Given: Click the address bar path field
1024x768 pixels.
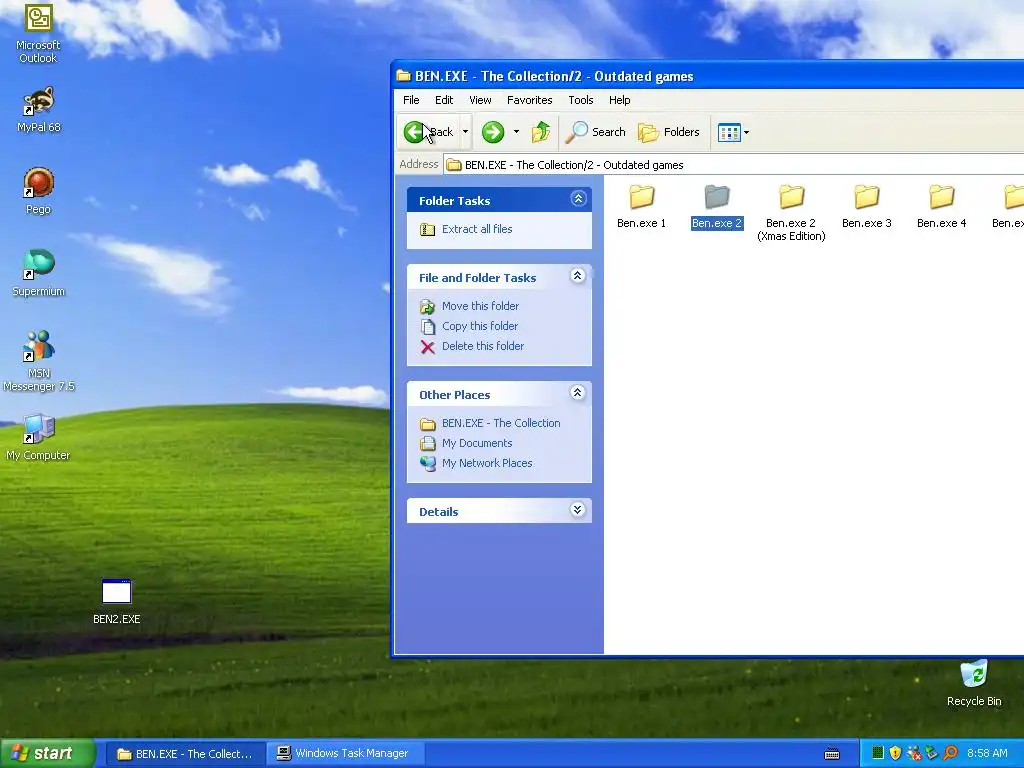Looking at the screenshot, I should pyautogui.click(x=733, y=165).
